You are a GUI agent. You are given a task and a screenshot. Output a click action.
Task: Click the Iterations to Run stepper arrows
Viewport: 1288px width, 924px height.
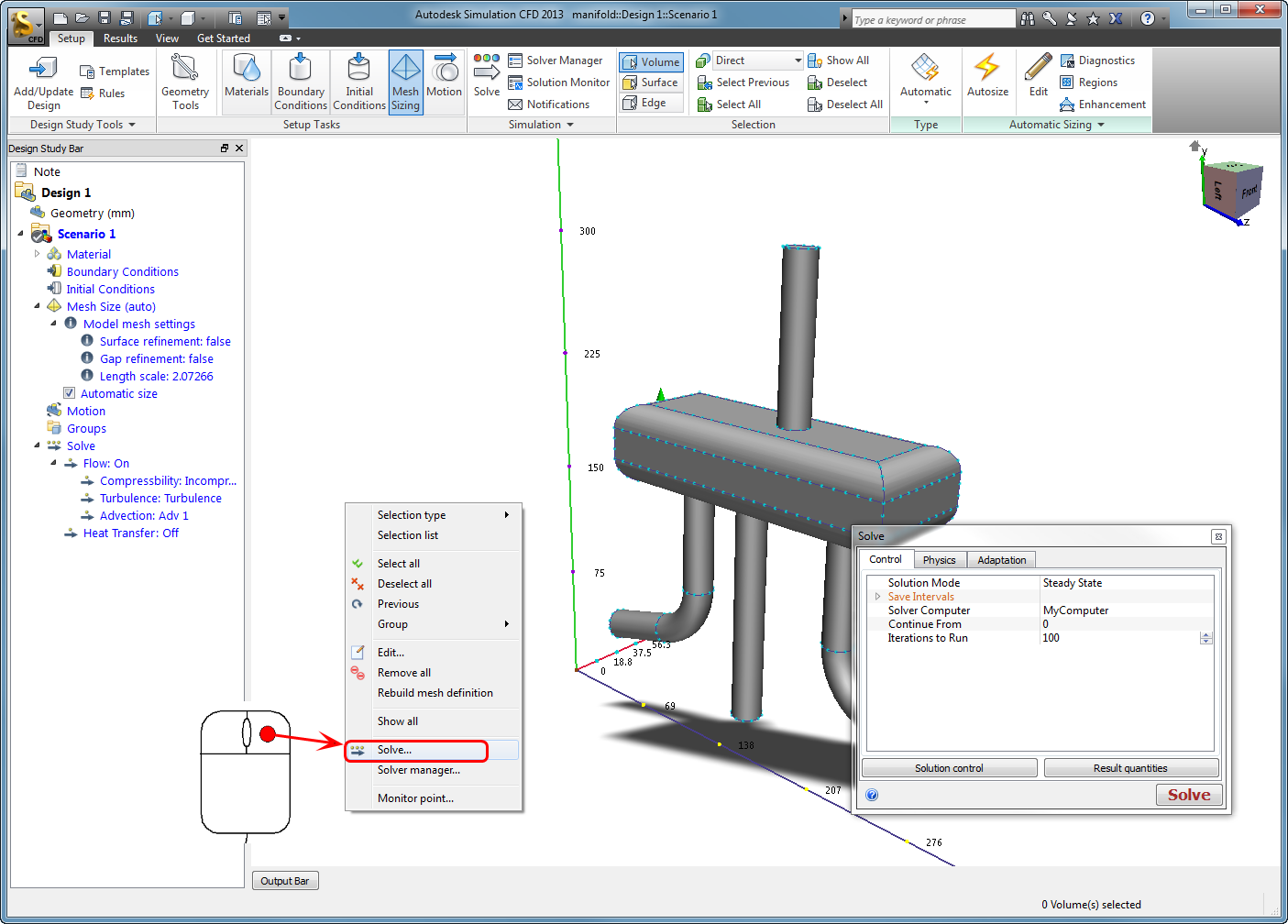point(1206,638)
